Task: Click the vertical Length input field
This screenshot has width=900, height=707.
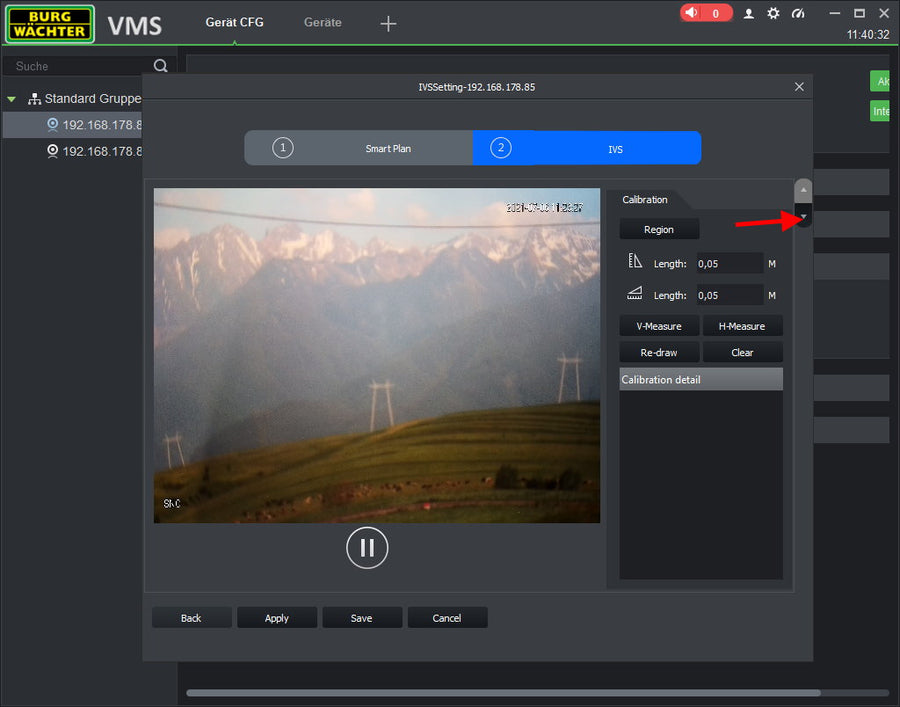Action: point(729,264)
